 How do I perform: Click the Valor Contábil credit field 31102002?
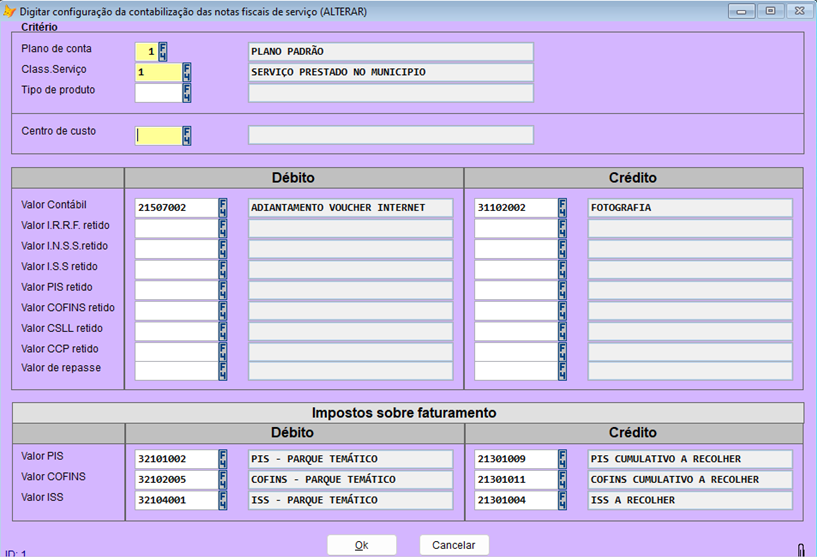[x=515, y=208]
